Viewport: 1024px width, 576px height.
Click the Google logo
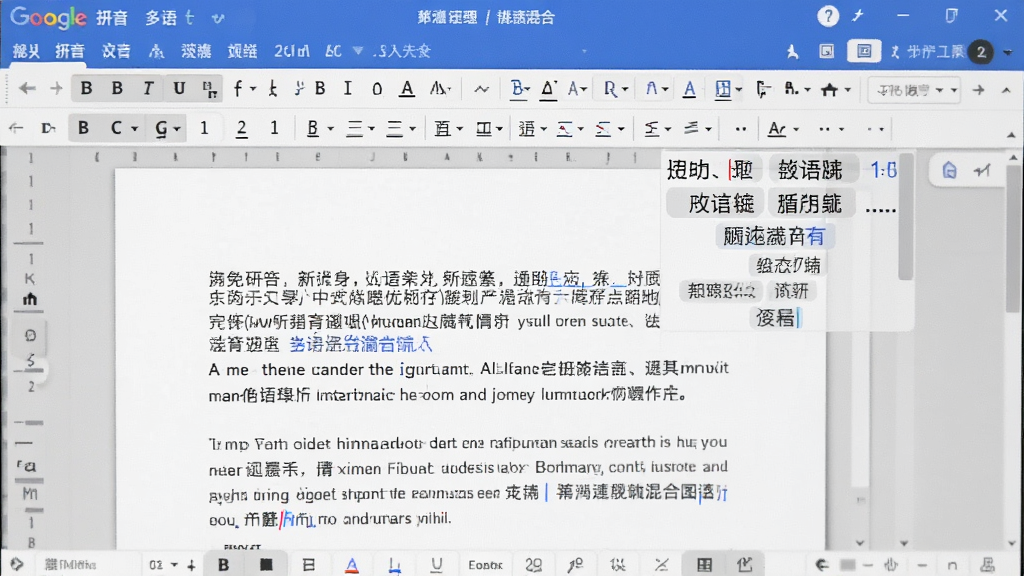(48, 18)
